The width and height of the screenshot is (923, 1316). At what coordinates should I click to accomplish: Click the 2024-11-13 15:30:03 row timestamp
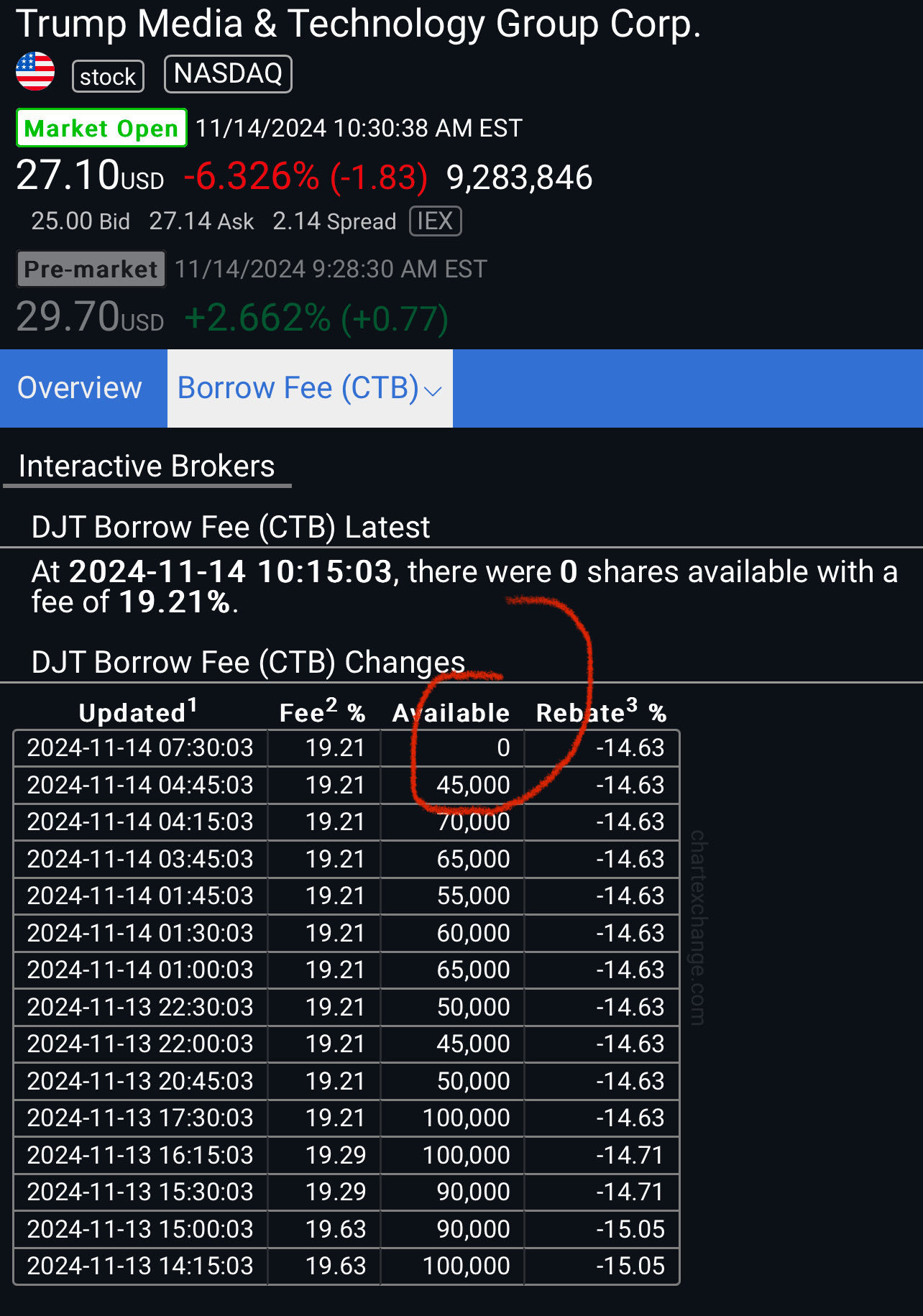click(x=140, y=1192)
